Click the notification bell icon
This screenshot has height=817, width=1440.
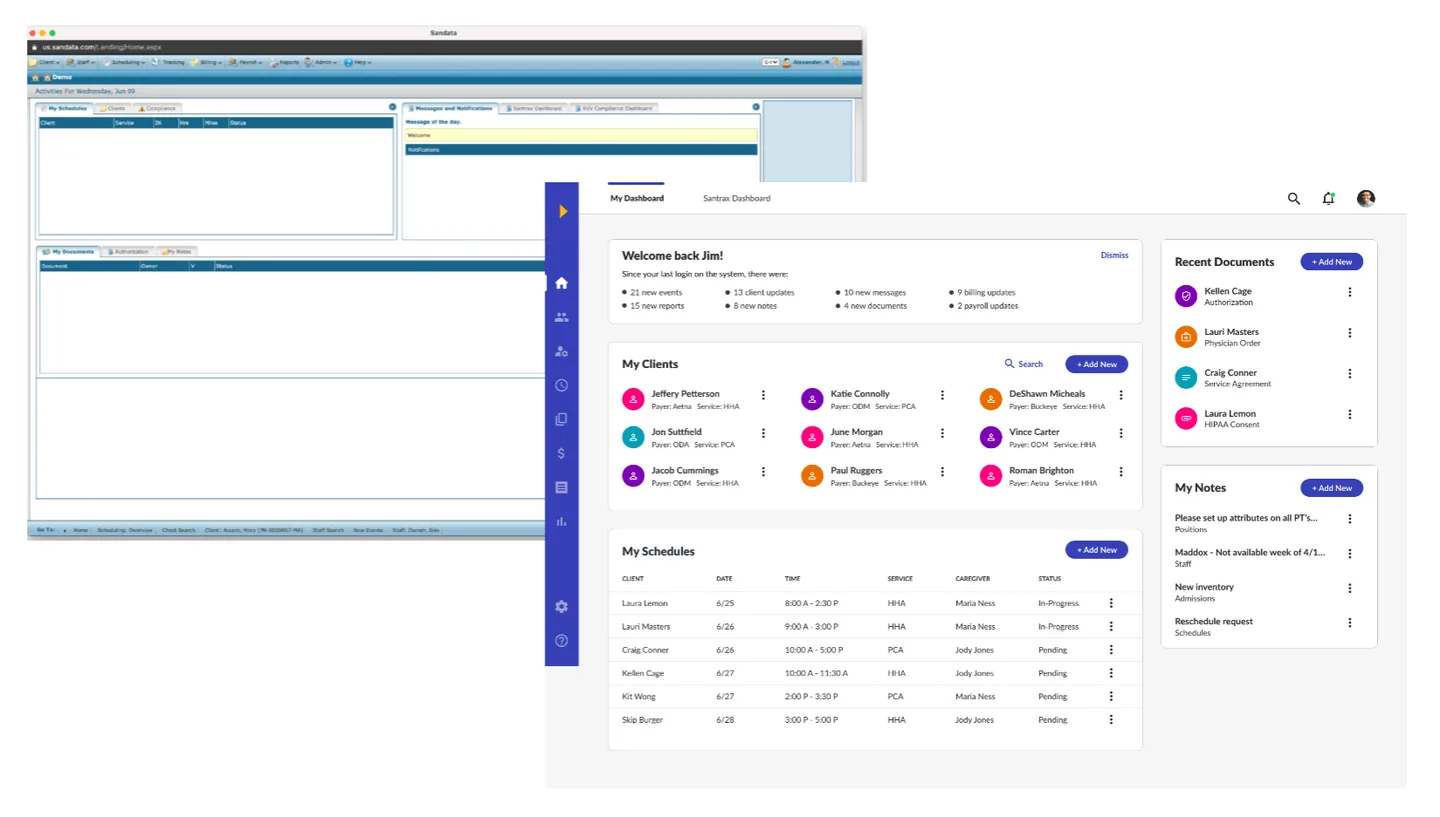1328,198
